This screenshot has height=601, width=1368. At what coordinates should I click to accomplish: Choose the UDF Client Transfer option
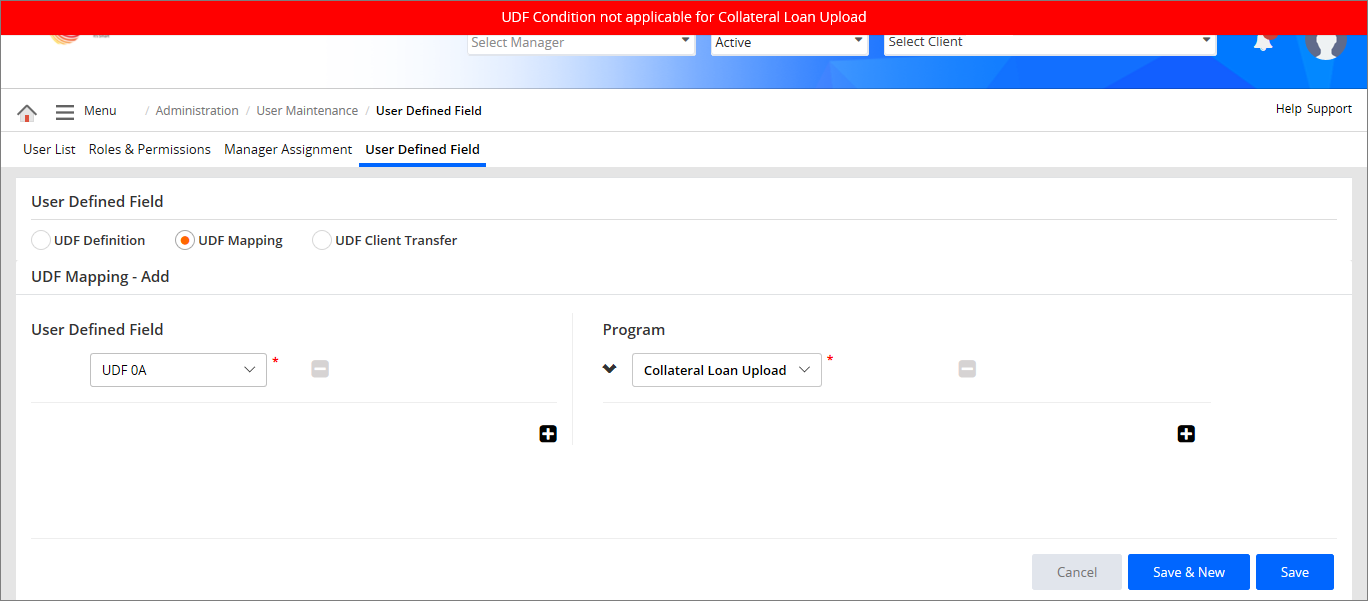point(322,240)
